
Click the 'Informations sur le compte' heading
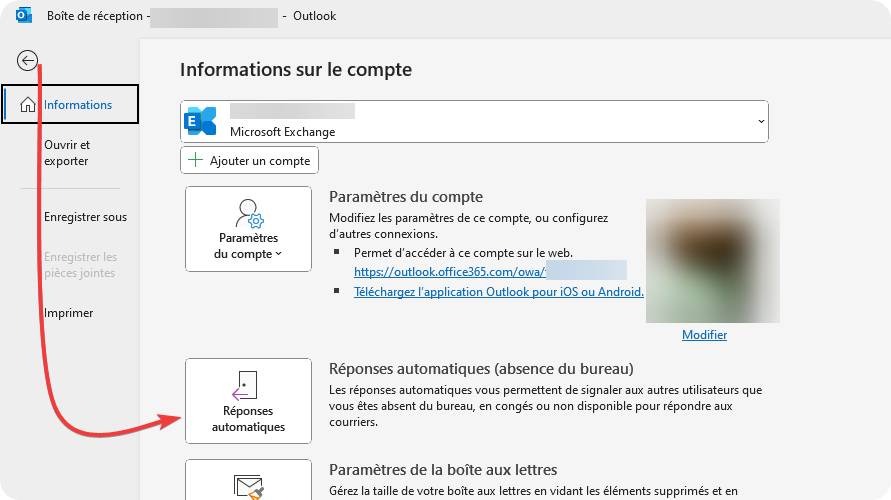point(296,70)
